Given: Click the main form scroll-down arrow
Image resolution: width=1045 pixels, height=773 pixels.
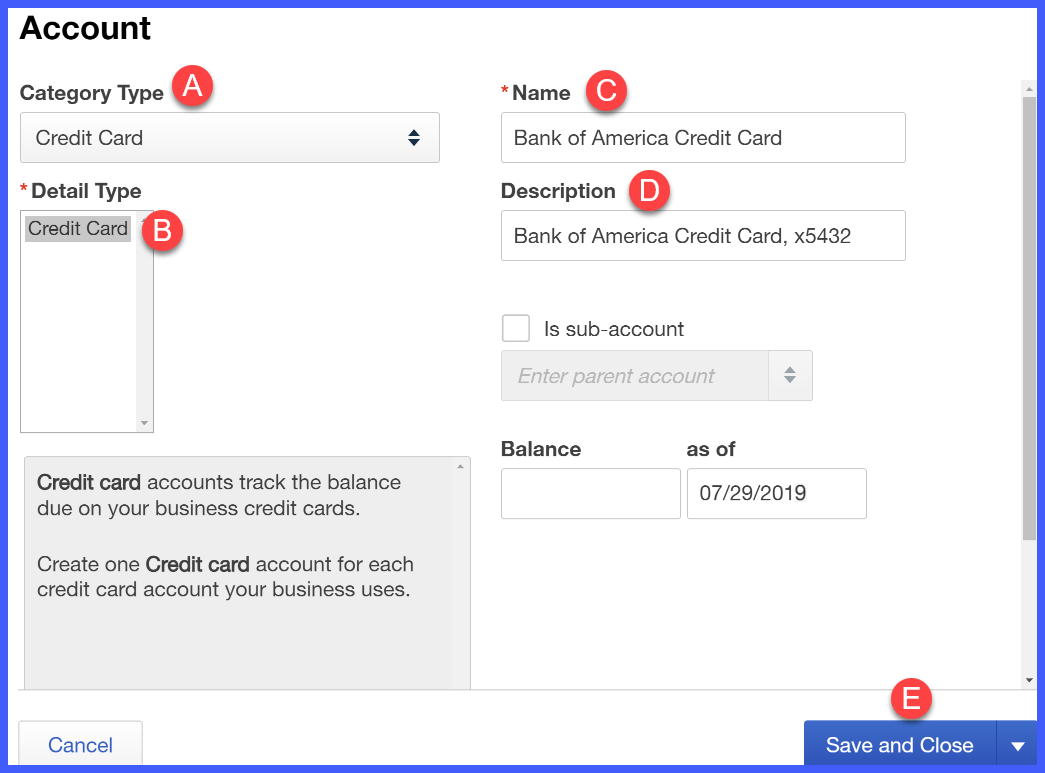Looking at the screenshot, I should coord(1030,680).
